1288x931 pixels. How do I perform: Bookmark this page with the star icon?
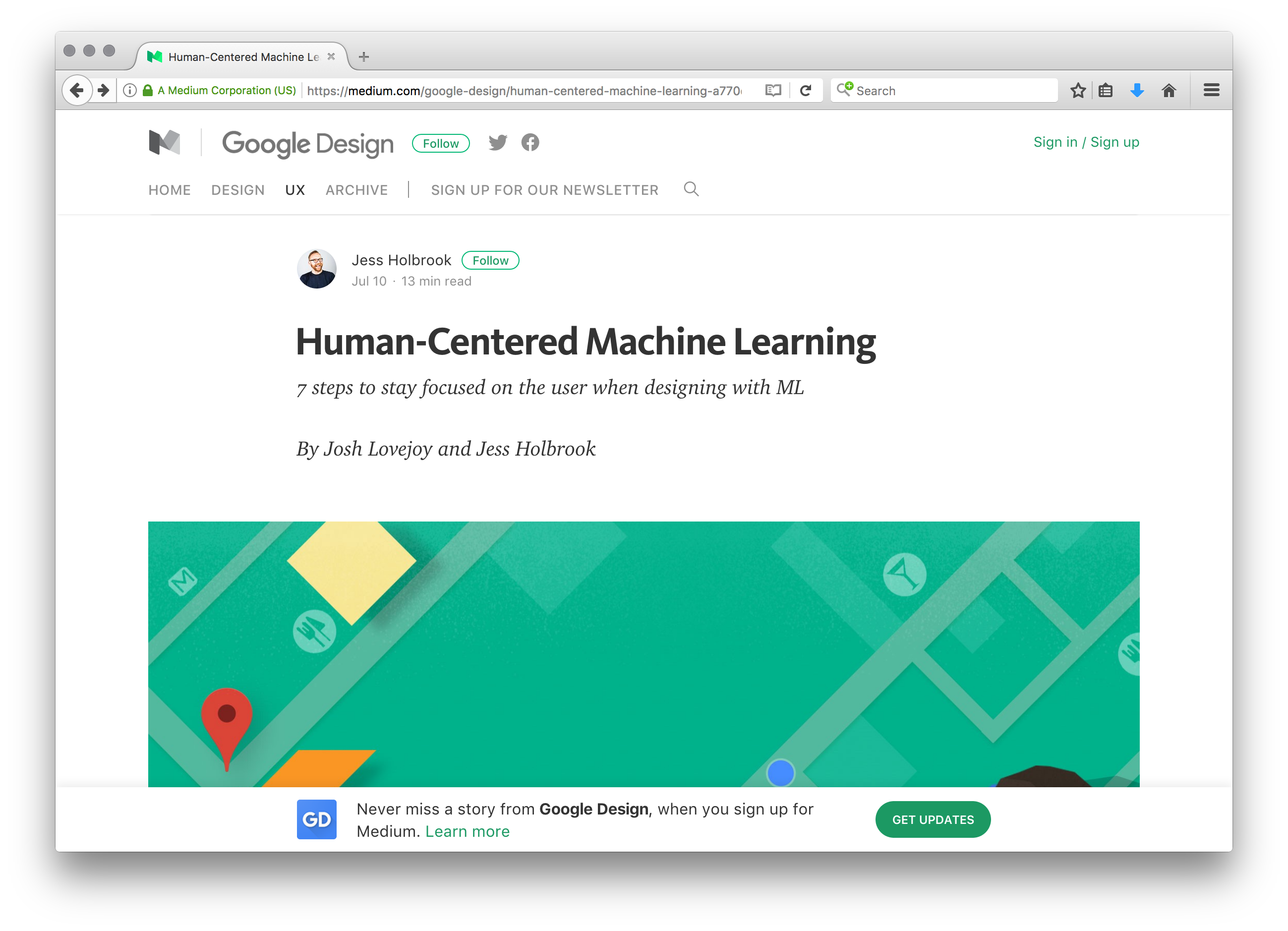(x=1077, y=90)
